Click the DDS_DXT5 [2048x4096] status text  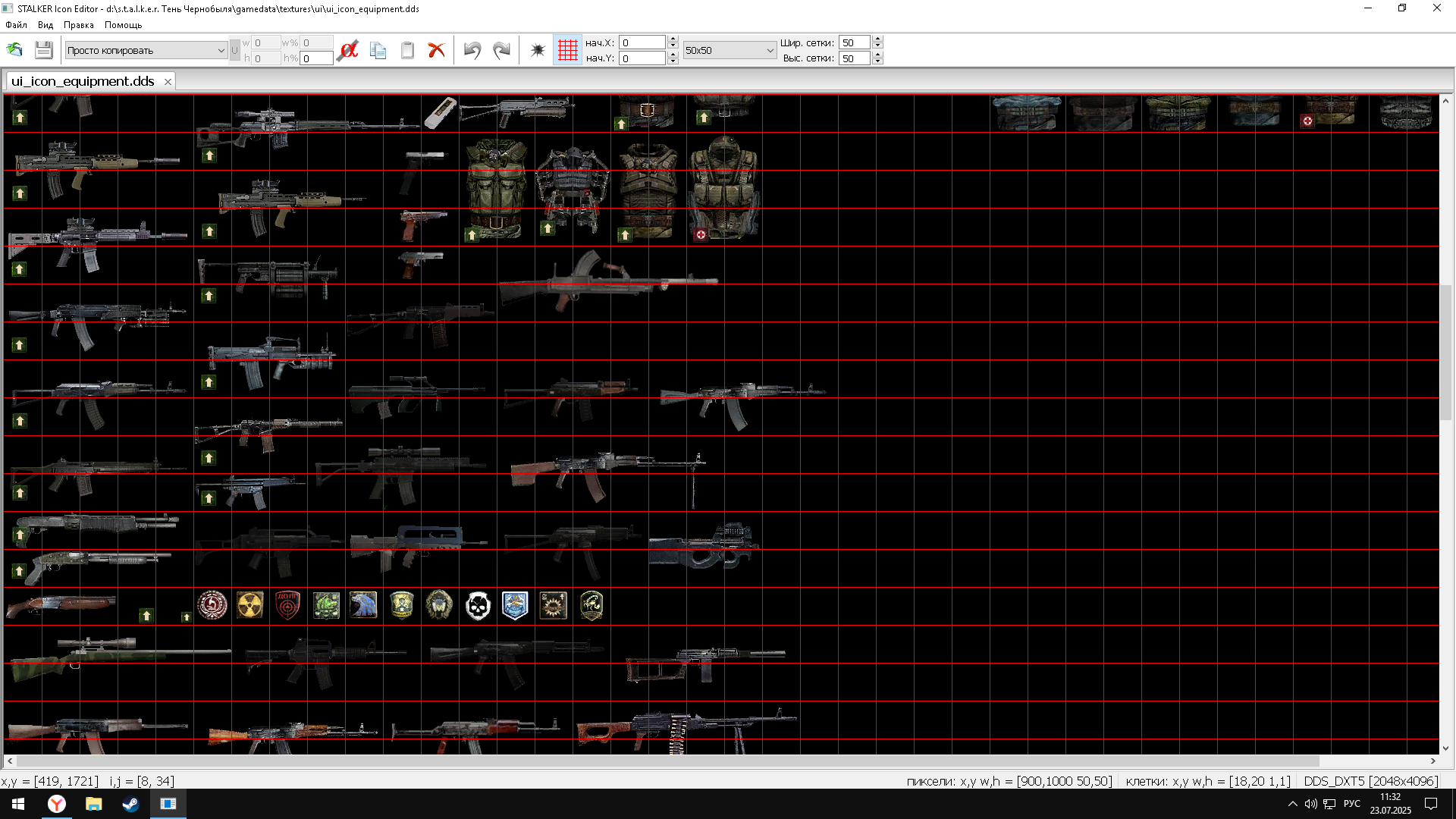(x=1370, y=781)
